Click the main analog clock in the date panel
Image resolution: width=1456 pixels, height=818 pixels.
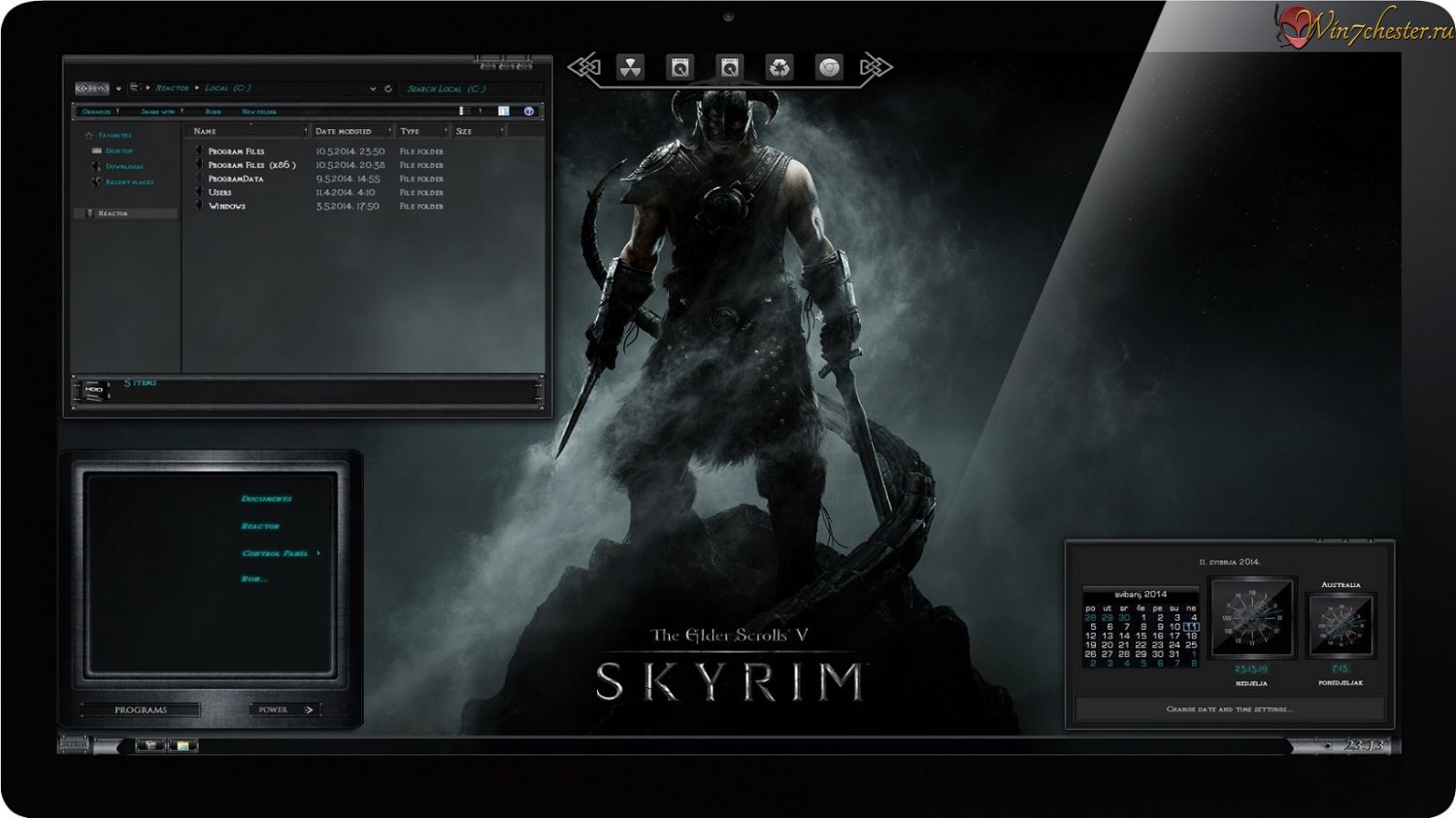click(1251, 617)
